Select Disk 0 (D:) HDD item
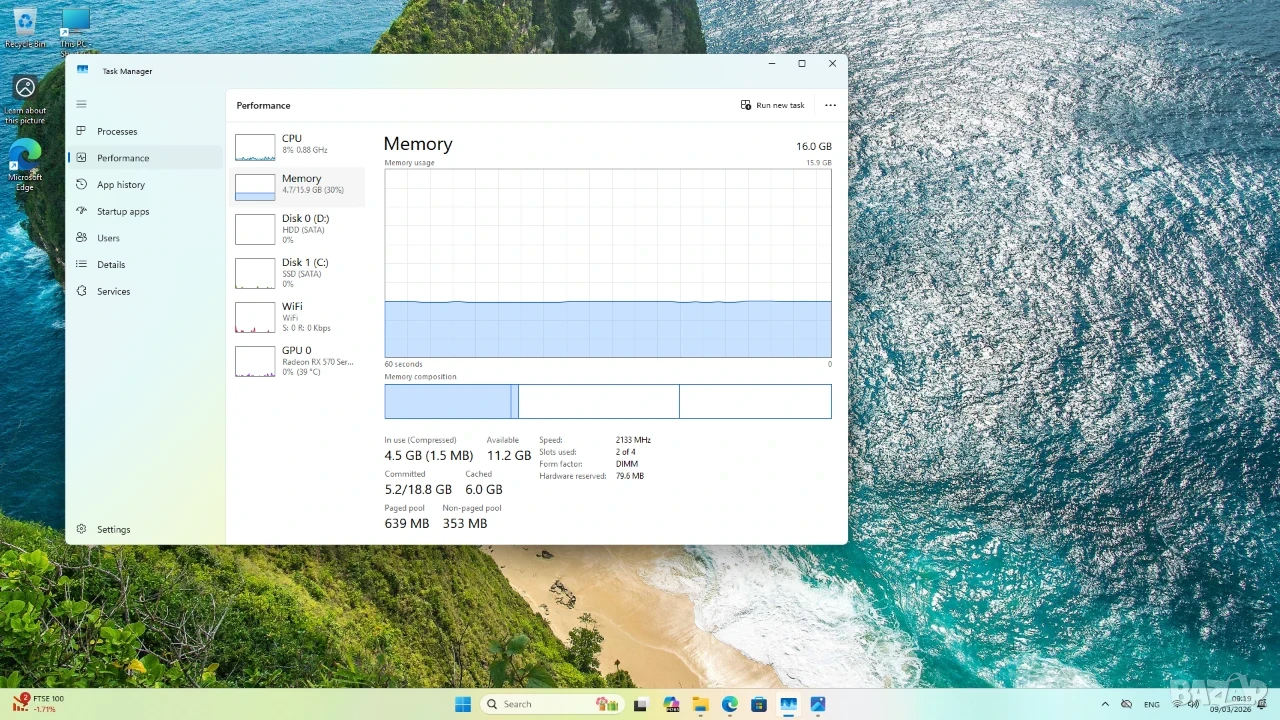This screenshot has height=720, width=1280. coord(299,229)
